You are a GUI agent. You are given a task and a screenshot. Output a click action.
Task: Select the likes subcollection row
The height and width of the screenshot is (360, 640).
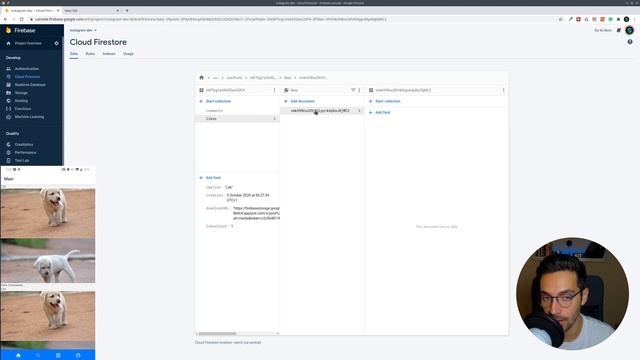click(x=237, y=118)
